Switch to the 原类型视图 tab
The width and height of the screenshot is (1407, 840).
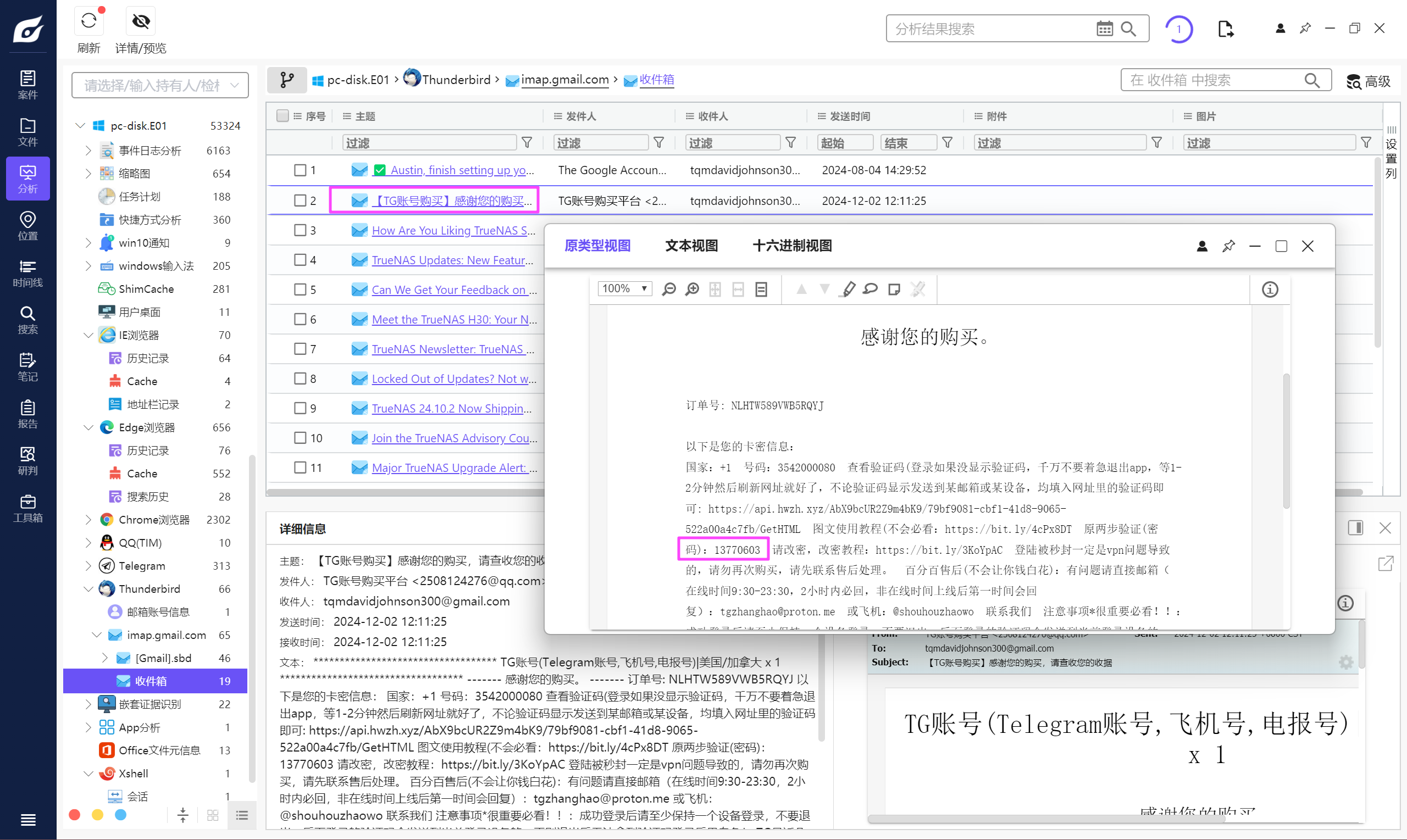597,246
